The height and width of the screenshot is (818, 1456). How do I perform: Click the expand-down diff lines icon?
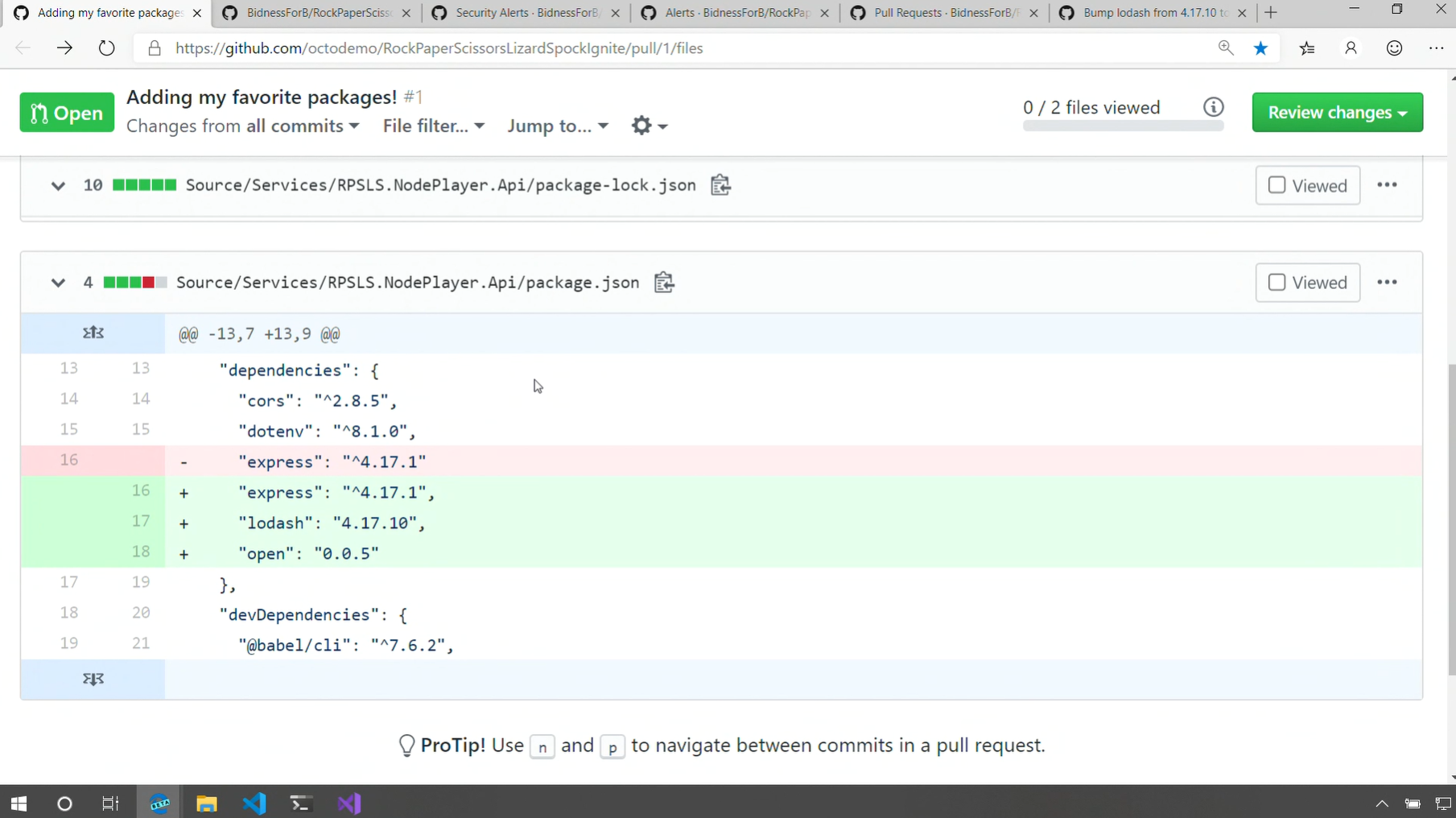(x=93, y=680)
